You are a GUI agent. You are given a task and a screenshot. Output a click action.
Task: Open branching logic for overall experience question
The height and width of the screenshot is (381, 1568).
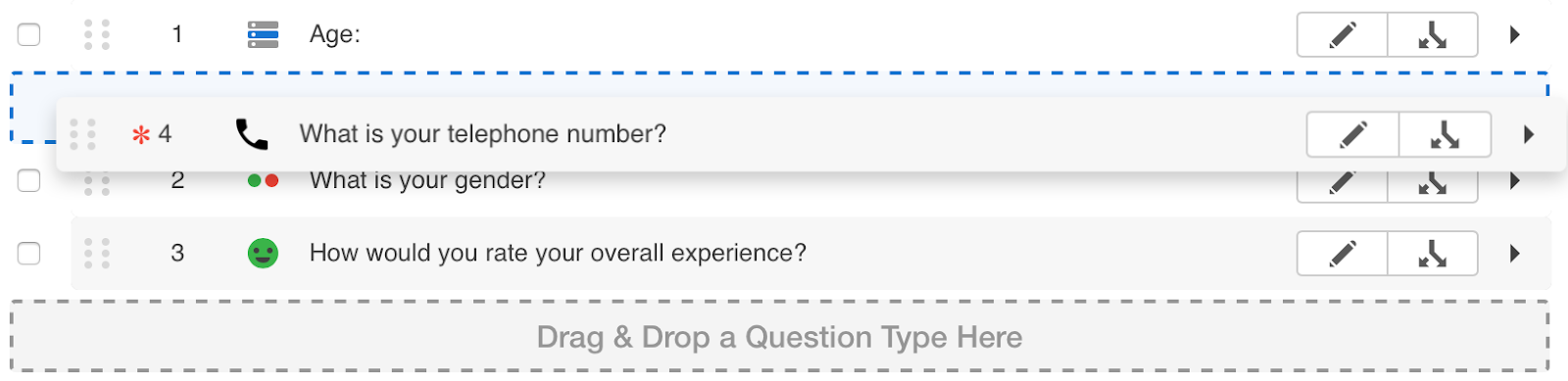click(1433, 254)
